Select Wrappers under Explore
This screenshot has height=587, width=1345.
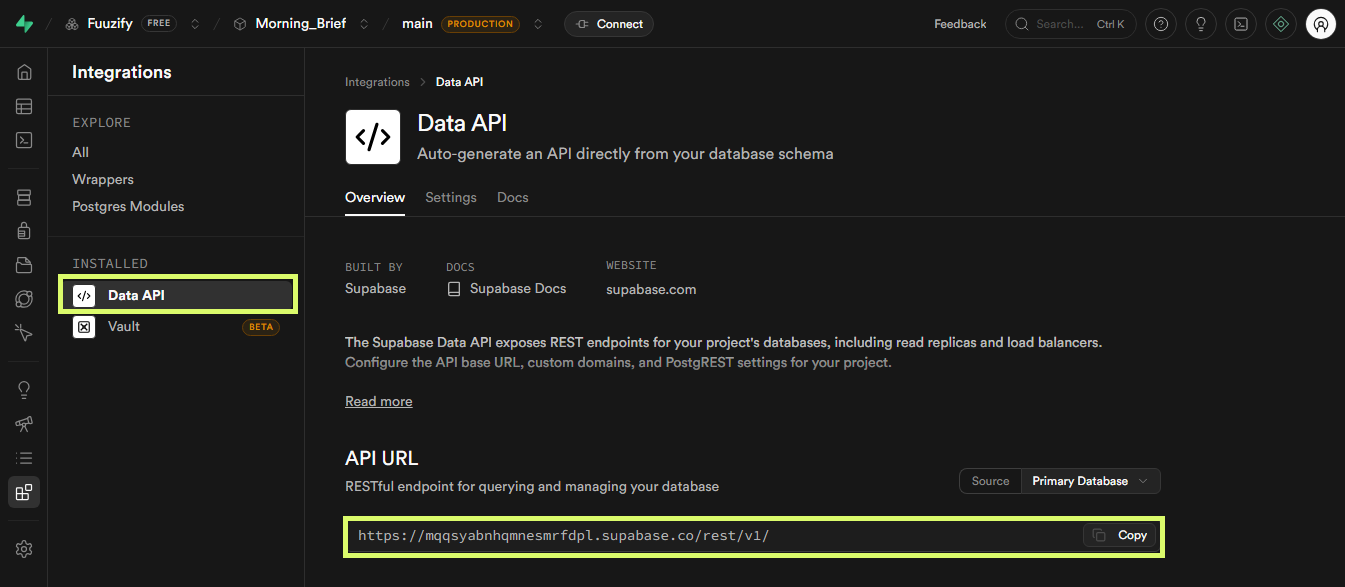tap(103, 179)
